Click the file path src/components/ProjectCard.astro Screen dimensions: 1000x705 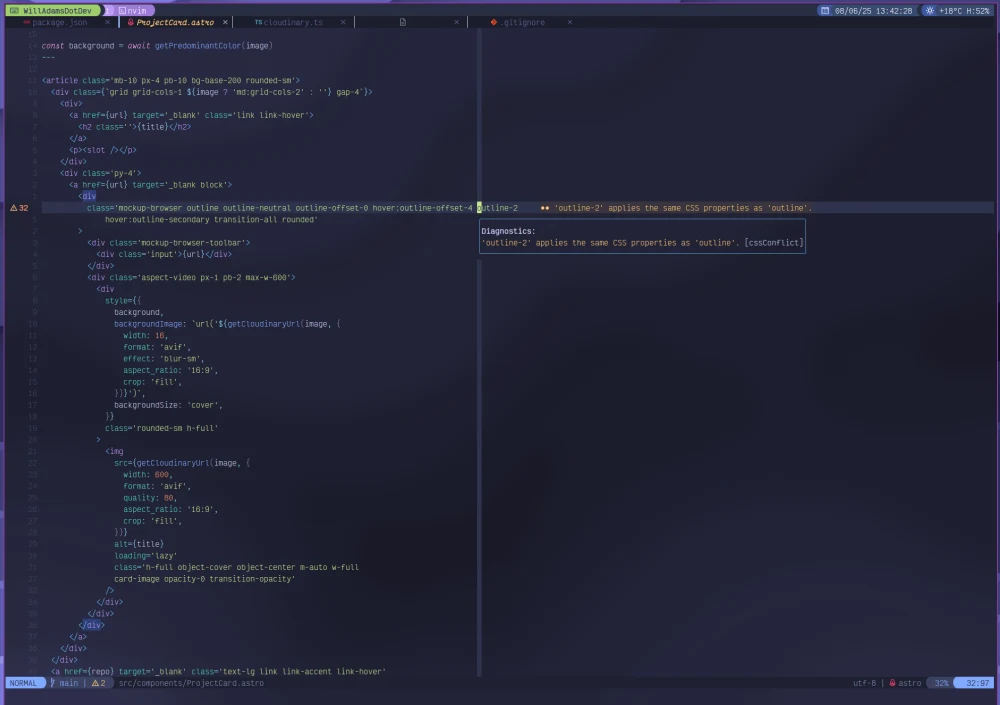pos(190,683)
